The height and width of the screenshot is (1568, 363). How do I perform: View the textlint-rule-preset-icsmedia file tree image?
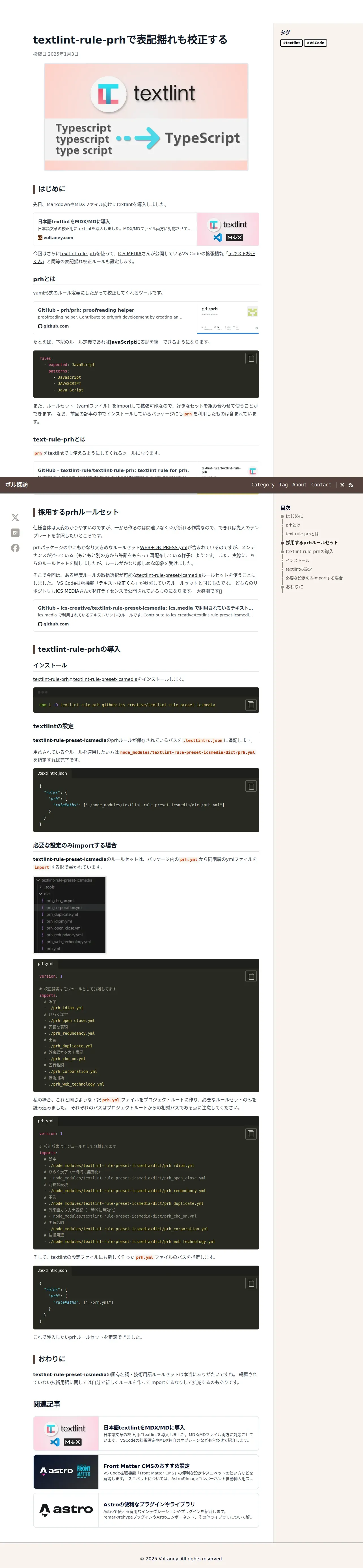pos(70,914)
